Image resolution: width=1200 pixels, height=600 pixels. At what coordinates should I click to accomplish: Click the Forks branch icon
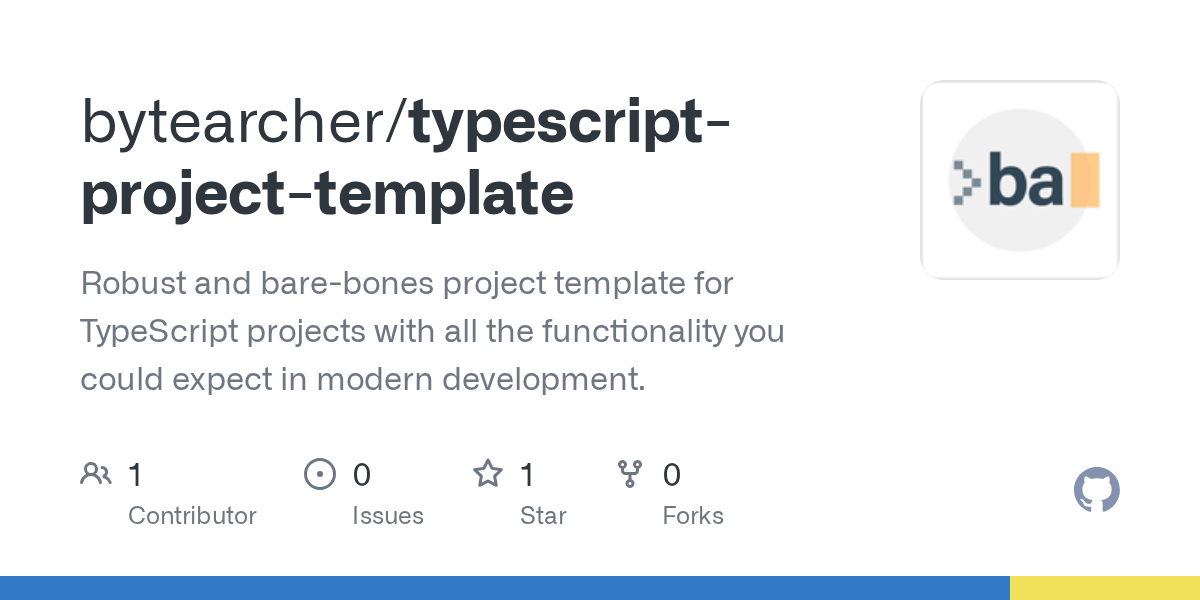tap(630, 474)
